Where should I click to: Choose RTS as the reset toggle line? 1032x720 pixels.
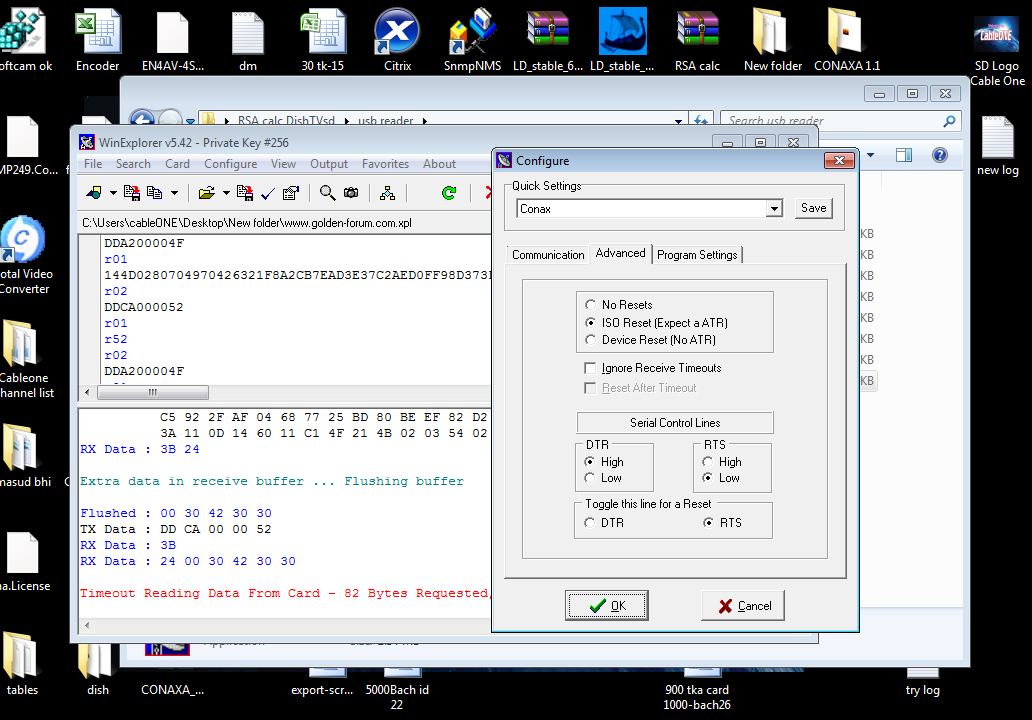pyautogui.click(x=722, y=523)
